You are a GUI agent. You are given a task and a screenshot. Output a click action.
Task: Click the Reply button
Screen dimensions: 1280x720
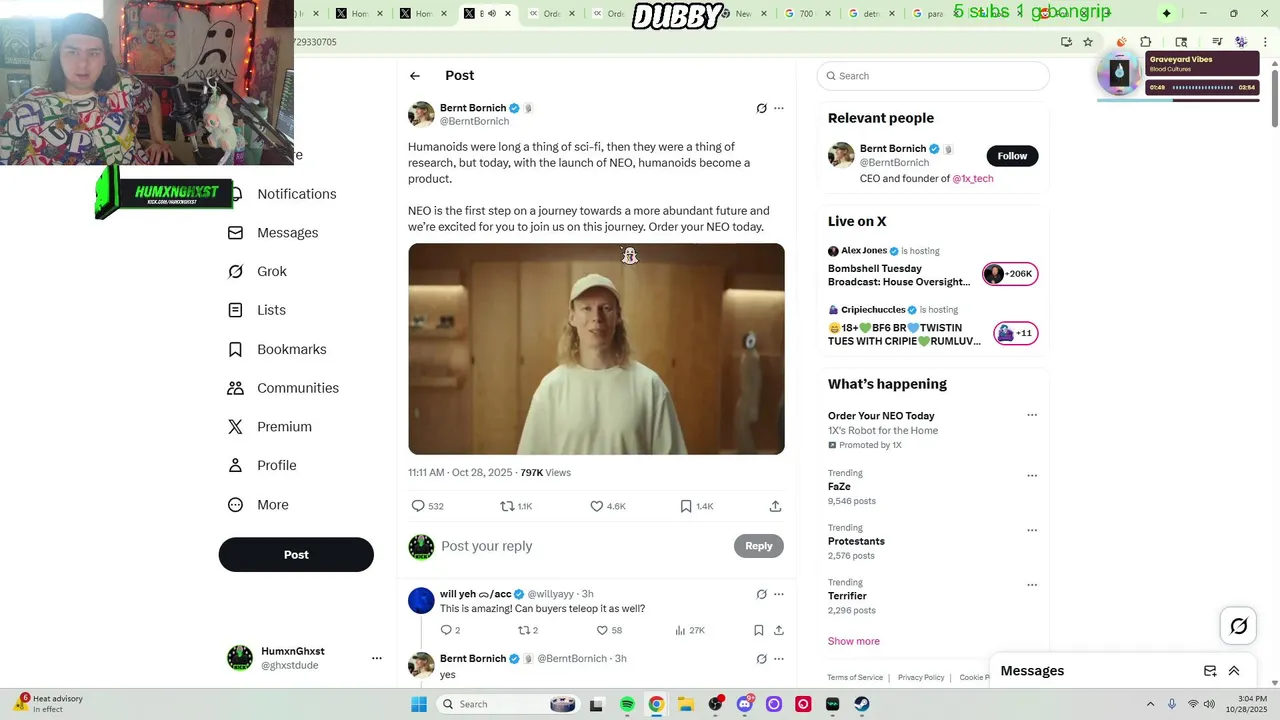point(759,546)
